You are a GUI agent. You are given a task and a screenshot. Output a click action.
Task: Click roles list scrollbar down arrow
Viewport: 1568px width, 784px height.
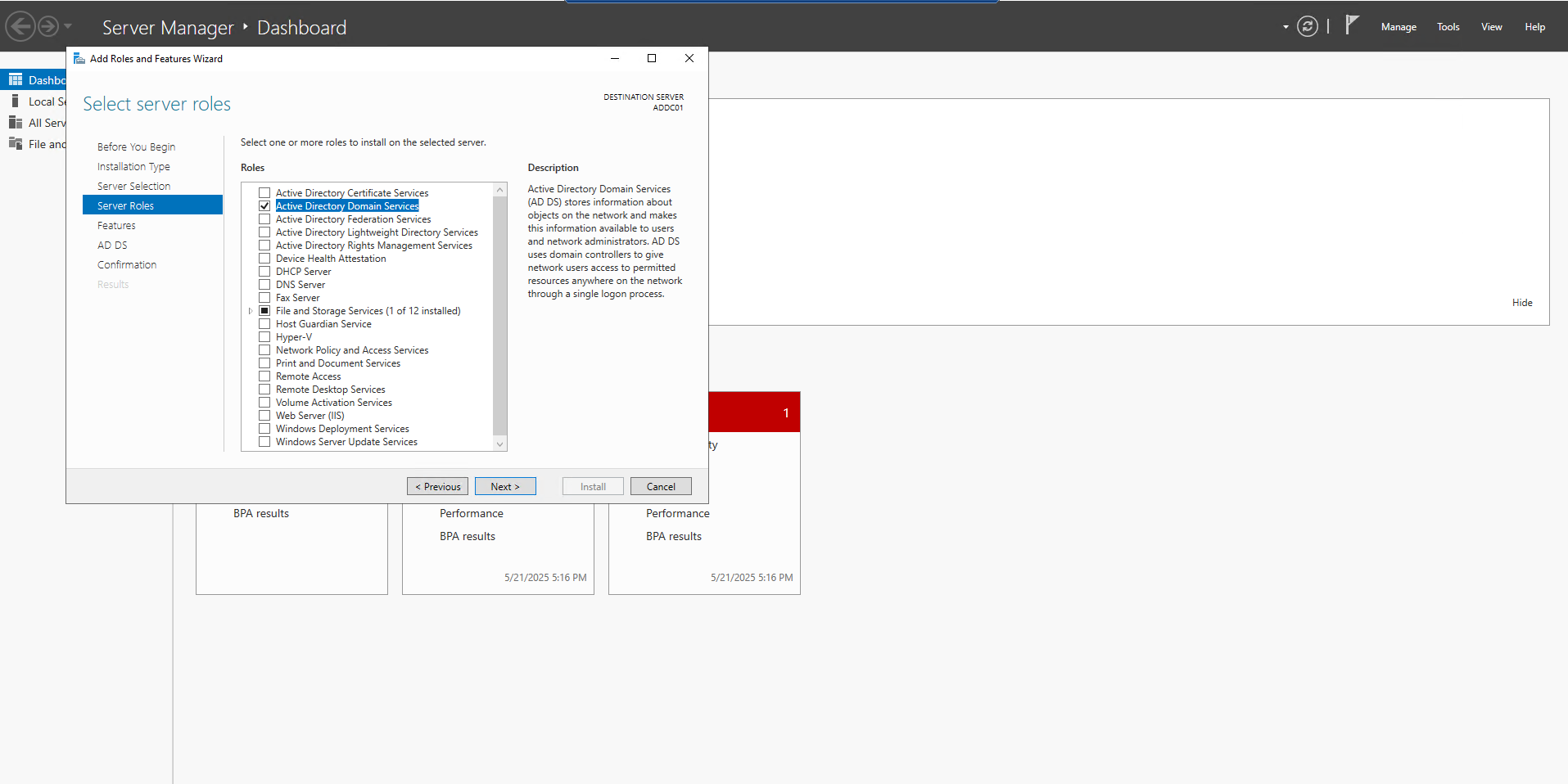click(500, 444)
